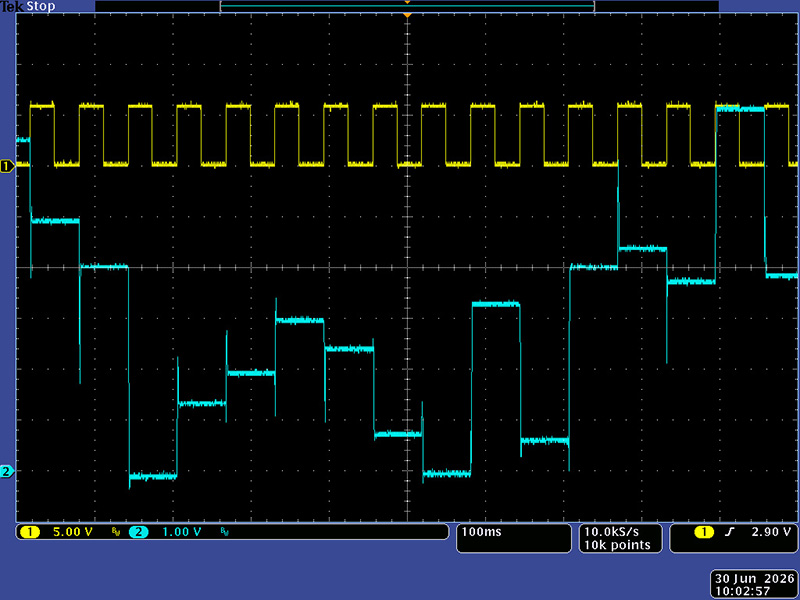Click the 10k points record length
Viewport: 800px width, 600px height.
click(x=617, y=545)
